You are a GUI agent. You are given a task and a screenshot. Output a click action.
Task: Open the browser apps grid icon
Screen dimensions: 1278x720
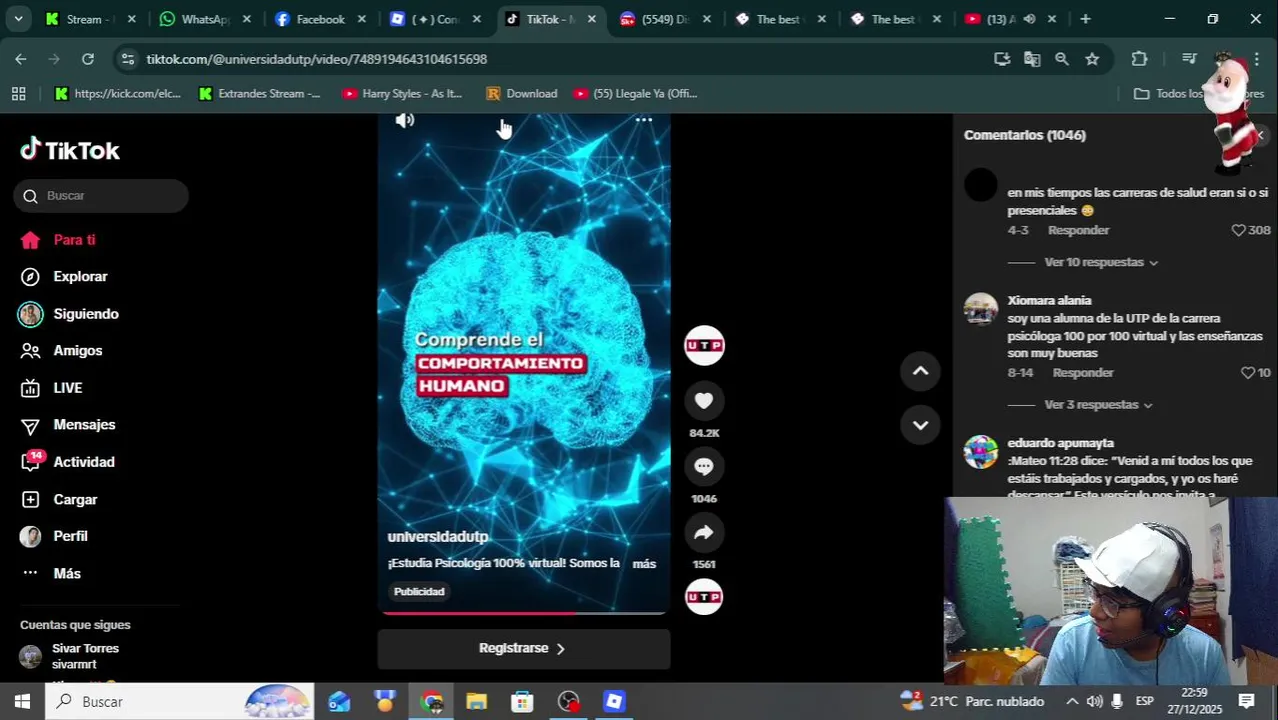point(18,93)
